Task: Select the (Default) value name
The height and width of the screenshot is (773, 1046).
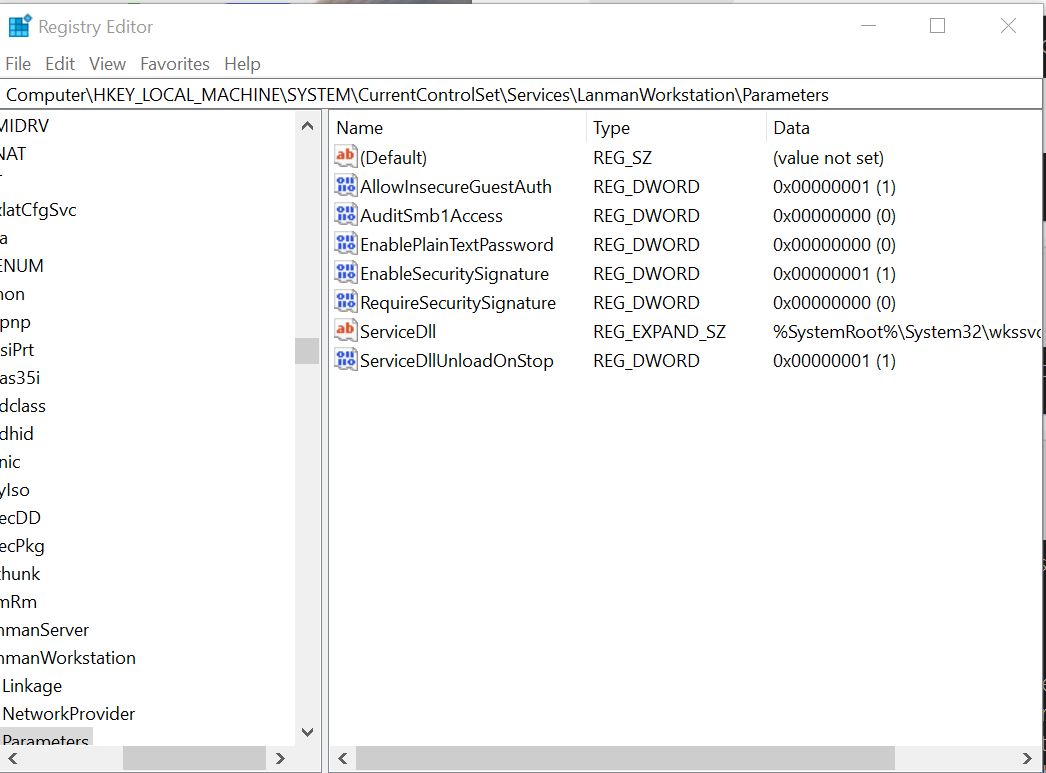Action: (x=394, y=158)
